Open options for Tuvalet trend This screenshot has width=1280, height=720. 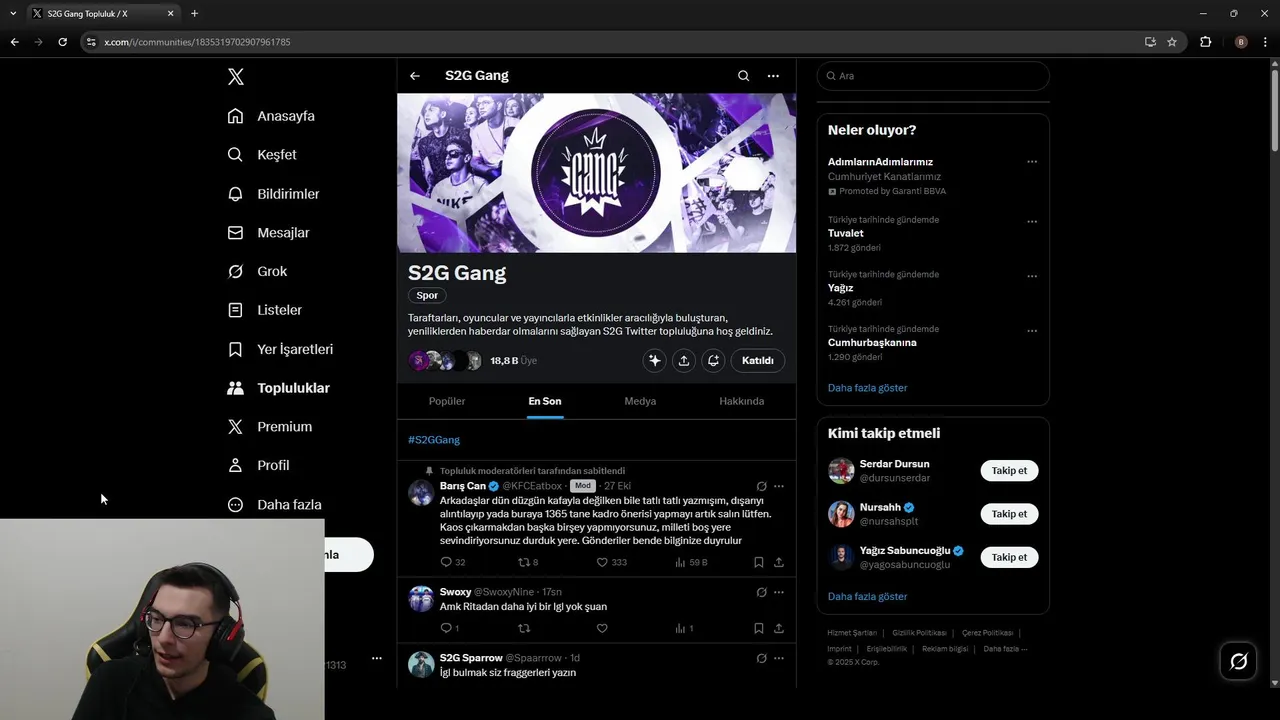pyautogui.click(x=1032, y=222)
